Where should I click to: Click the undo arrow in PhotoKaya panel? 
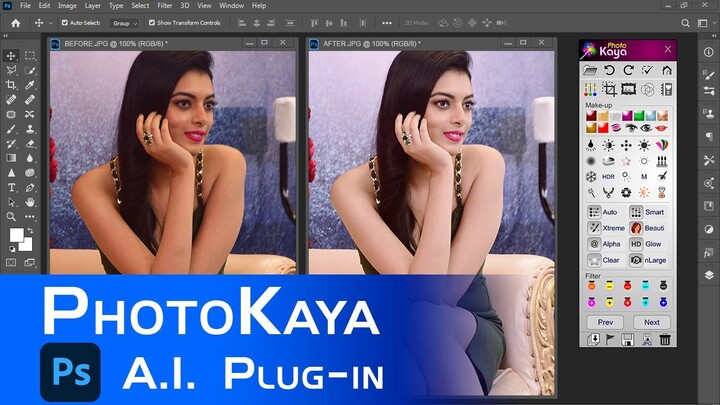(x=609, y=70)
